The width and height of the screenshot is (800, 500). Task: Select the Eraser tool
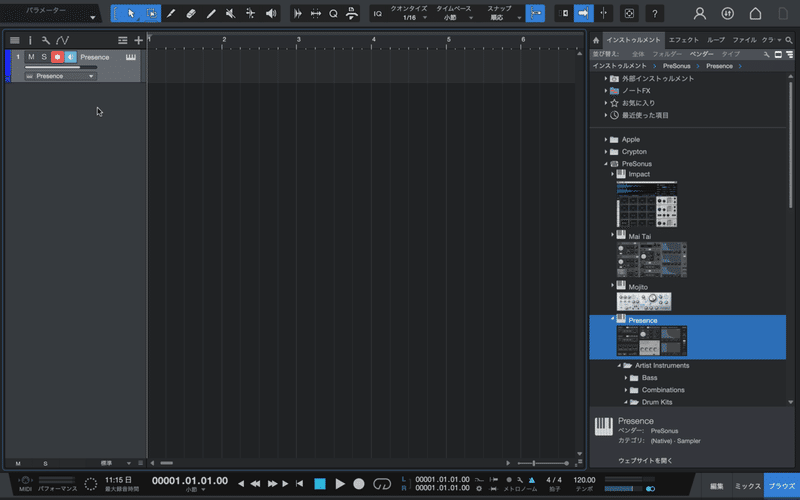(191, 14)
